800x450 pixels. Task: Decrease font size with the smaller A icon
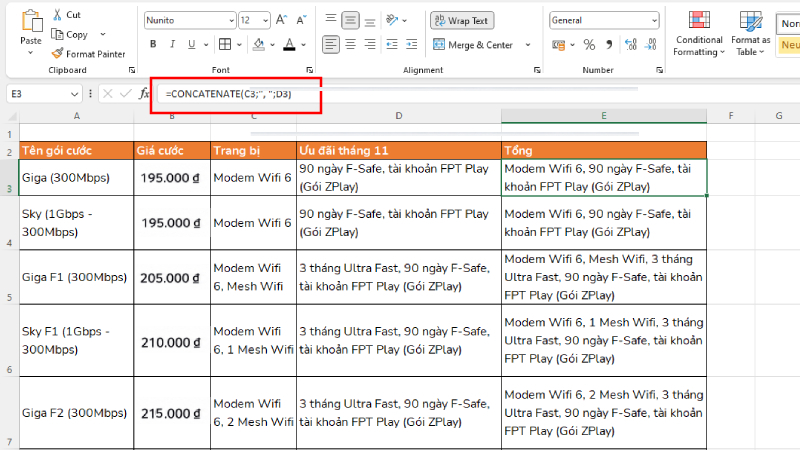(301, 20)
